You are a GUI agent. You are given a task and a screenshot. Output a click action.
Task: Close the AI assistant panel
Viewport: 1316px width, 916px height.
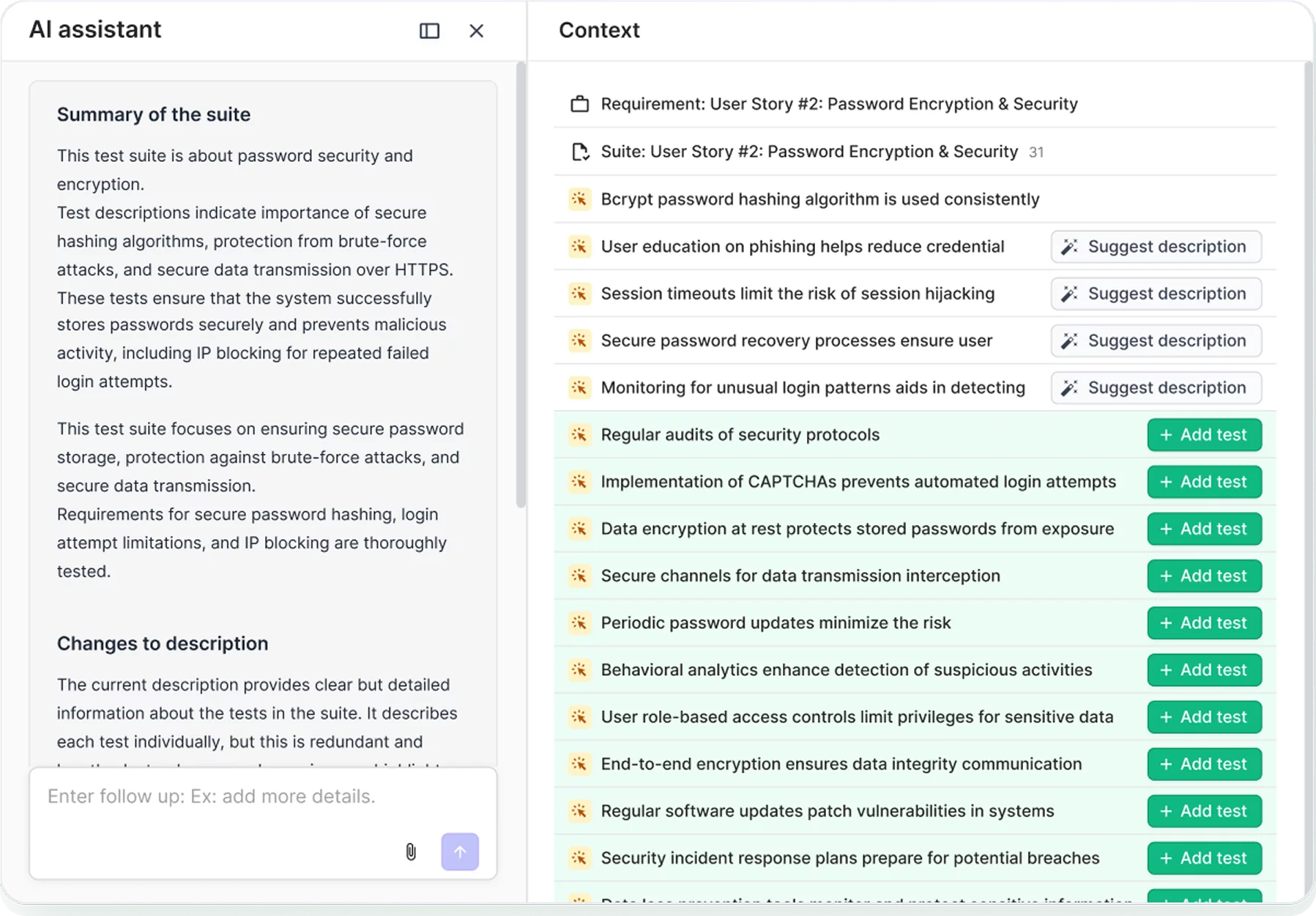[x=476, y=31]
